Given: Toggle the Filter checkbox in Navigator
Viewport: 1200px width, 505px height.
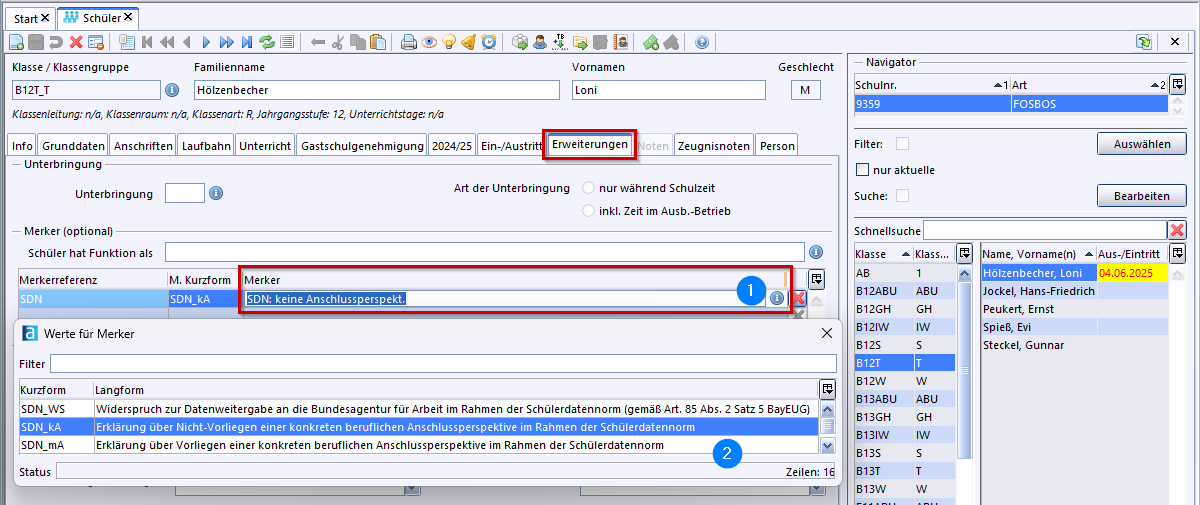Looking at the screenshot, I should pyautogui.click(x=903, y=144).
